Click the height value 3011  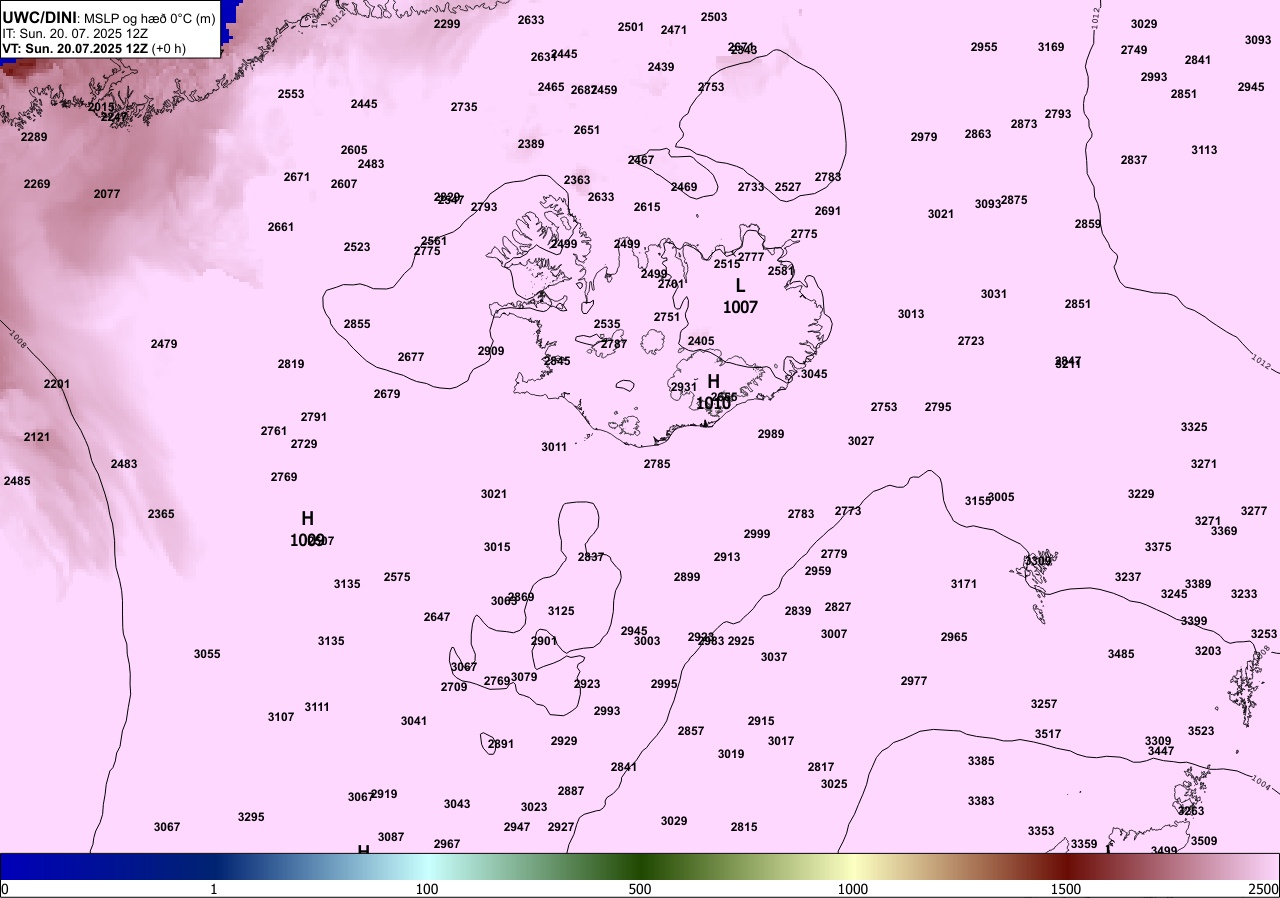tap(554, 447)
